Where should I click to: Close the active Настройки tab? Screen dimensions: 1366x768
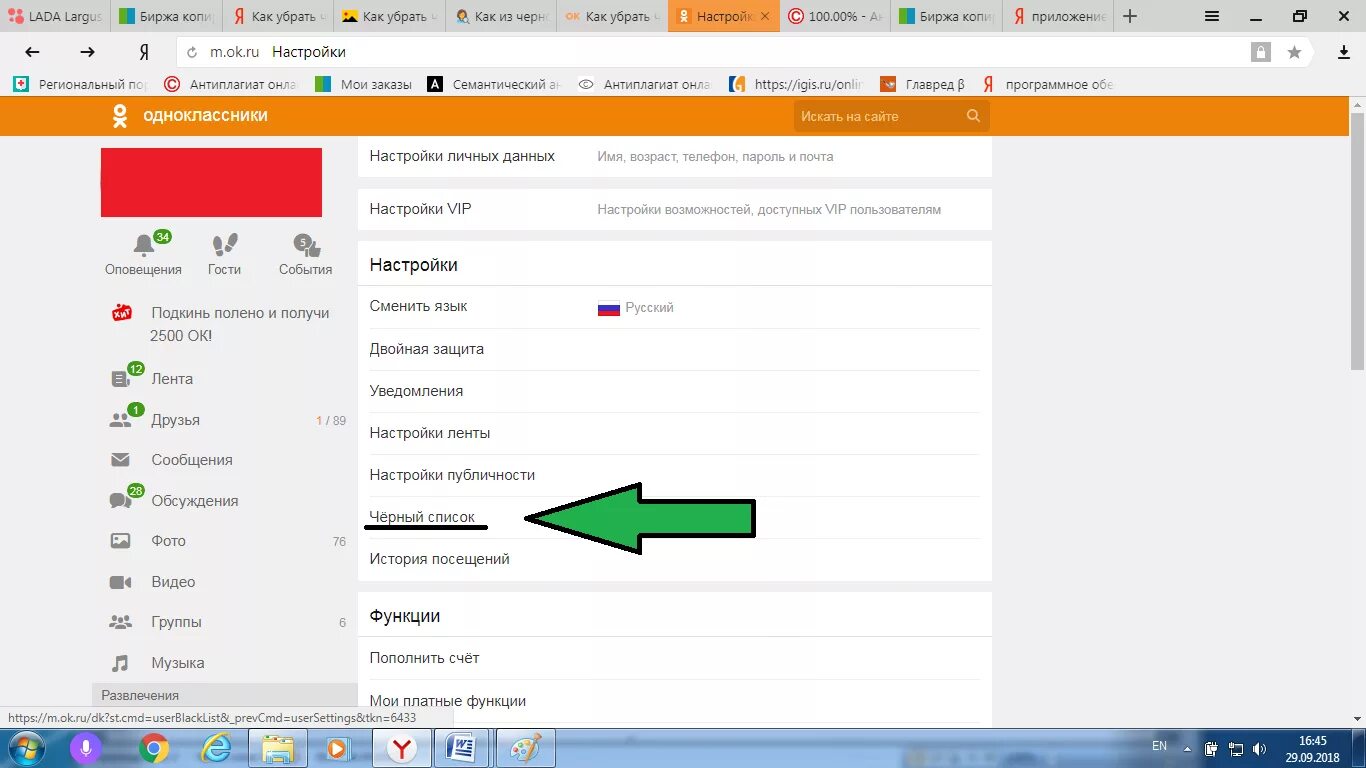(765, 16)
